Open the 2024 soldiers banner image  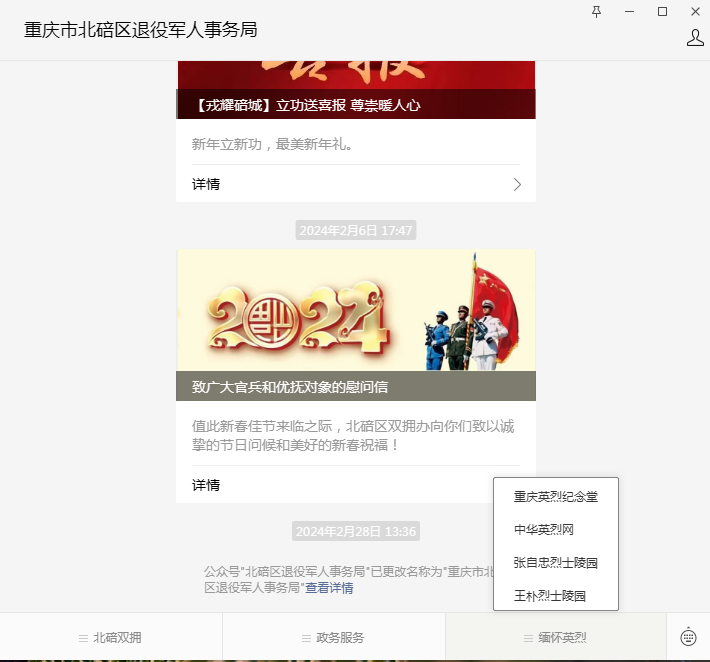click(355, 310)
